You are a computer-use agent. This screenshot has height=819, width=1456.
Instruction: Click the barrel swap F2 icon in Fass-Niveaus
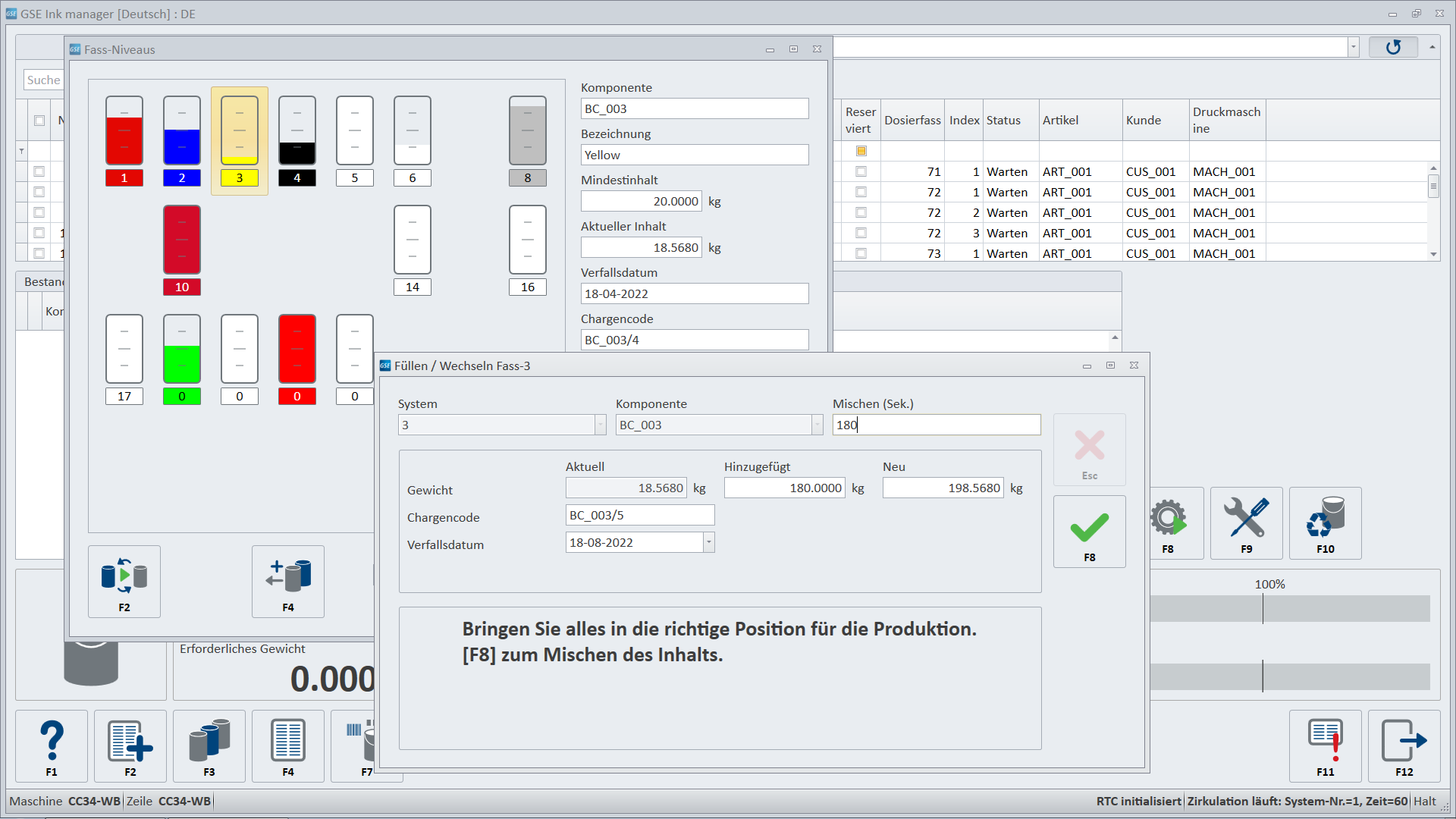124,581
